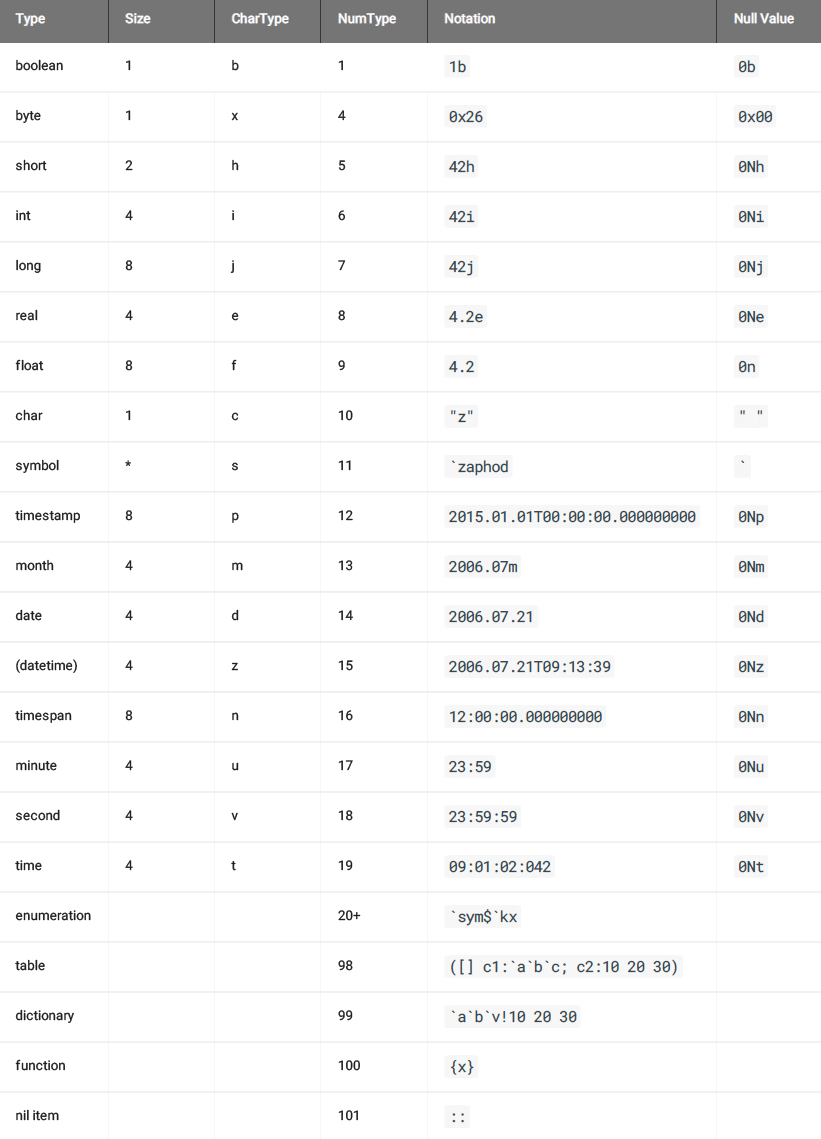Click the Notation column header
Screen dimensions: 821x1139
pos(470,19)
